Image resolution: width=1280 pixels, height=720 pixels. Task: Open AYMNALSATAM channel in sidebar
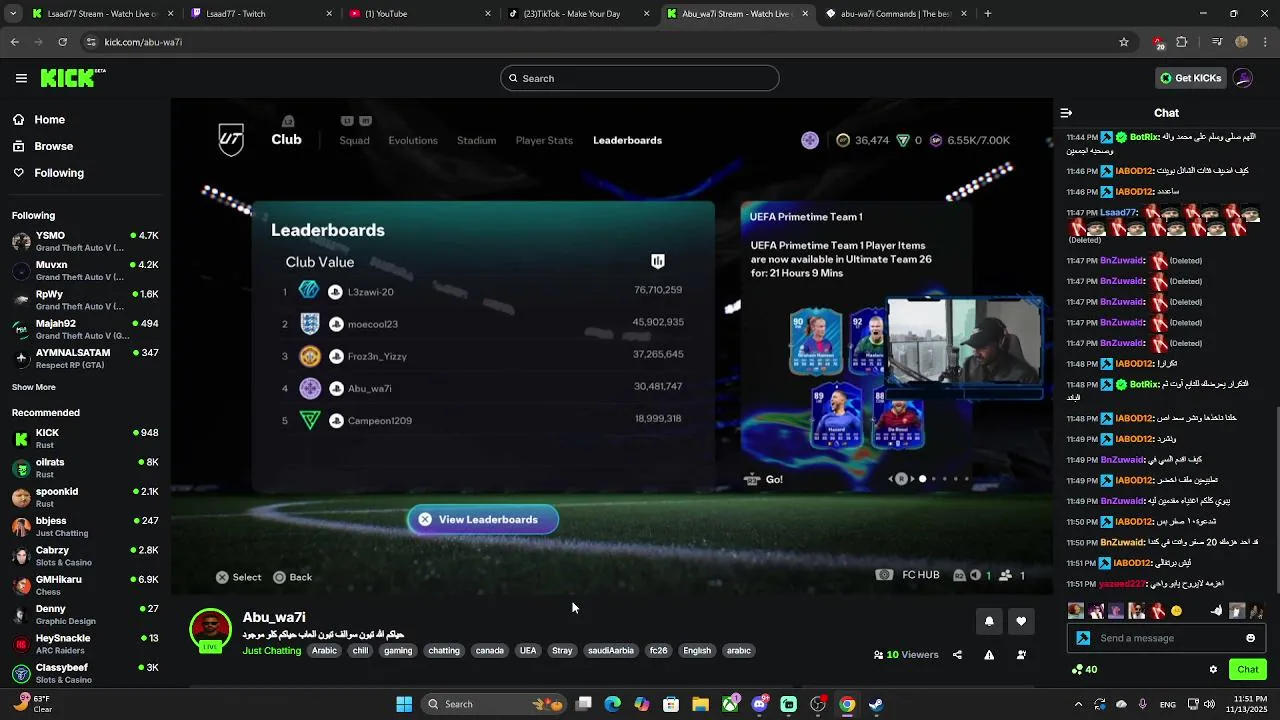pos(85,358)
